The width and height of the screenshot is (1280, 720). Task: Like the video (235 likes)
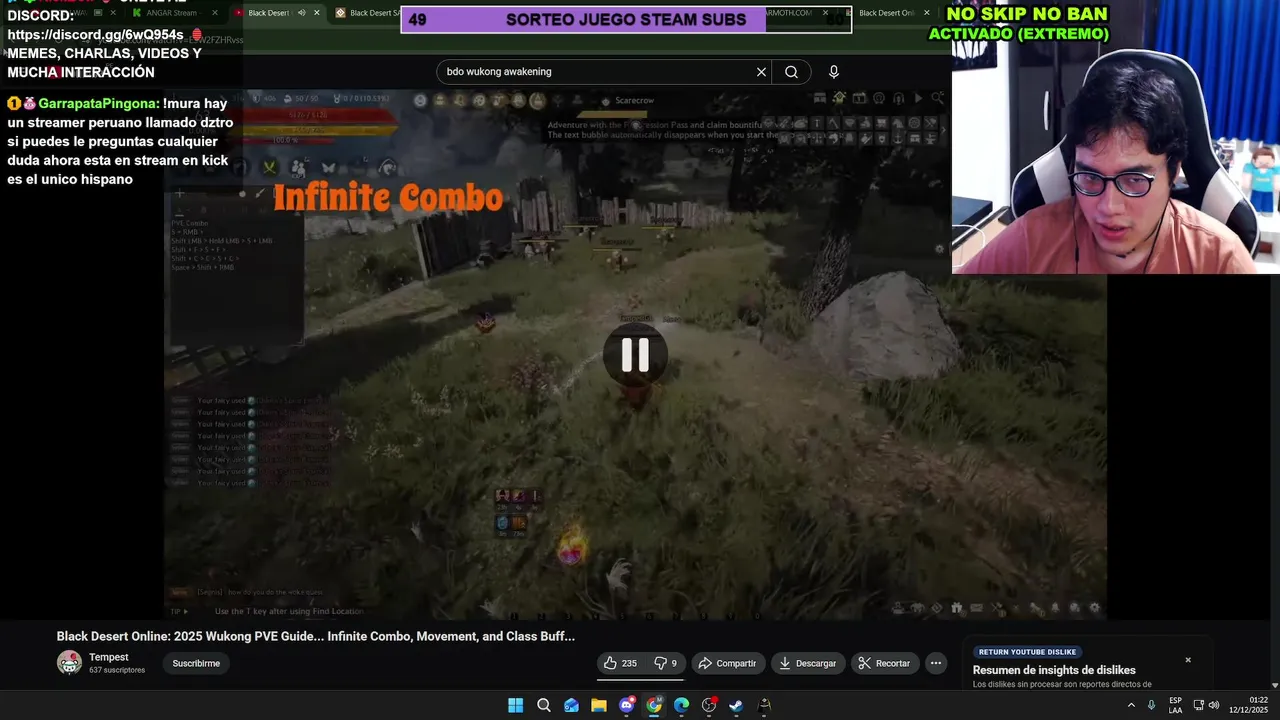point(621,663)
